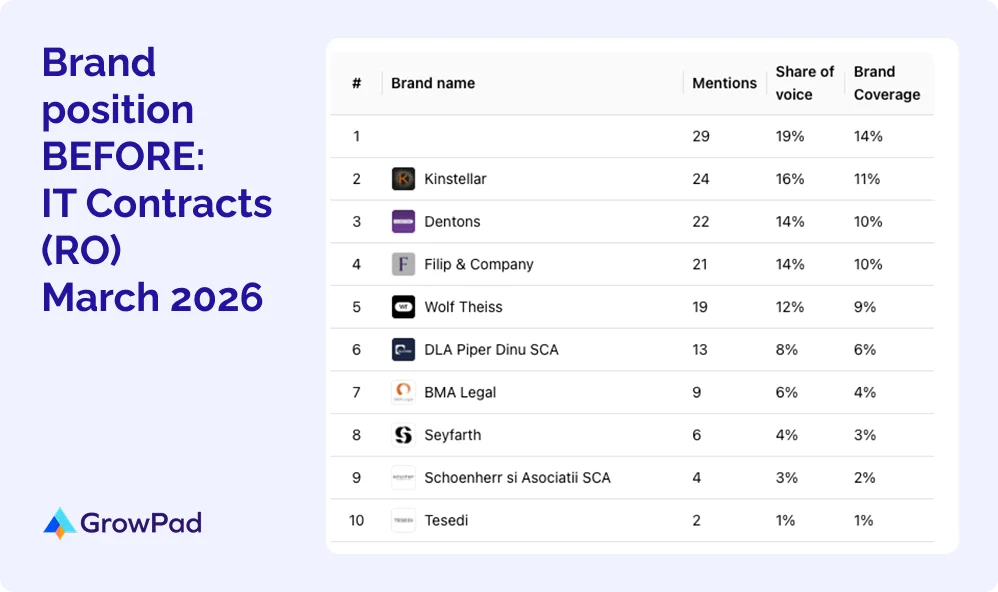
Task: Click the 14% brand coverage in row 1
Action: 868,136
